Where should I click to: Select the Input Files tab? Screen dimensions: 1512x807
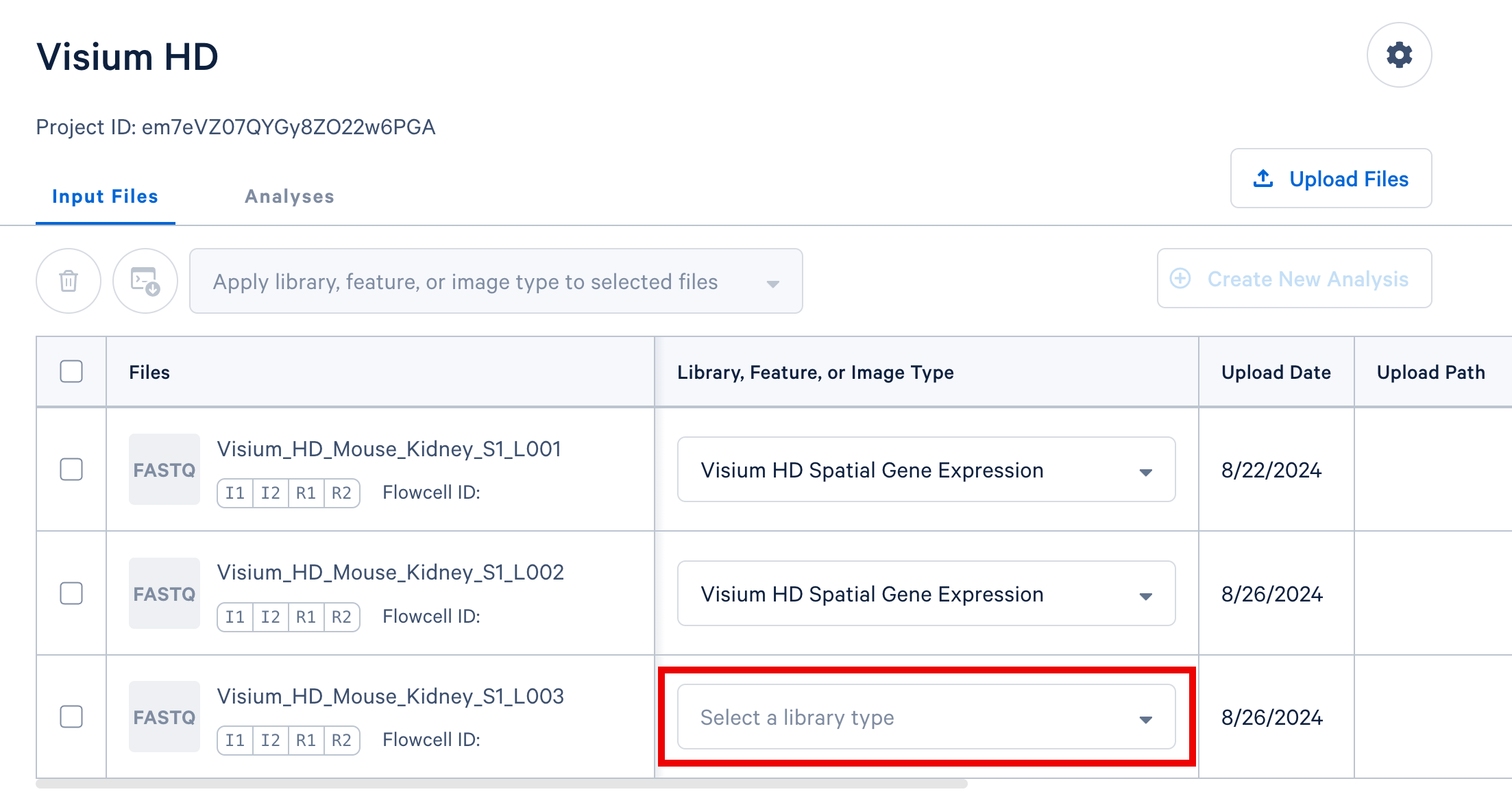tap(105, 197)
